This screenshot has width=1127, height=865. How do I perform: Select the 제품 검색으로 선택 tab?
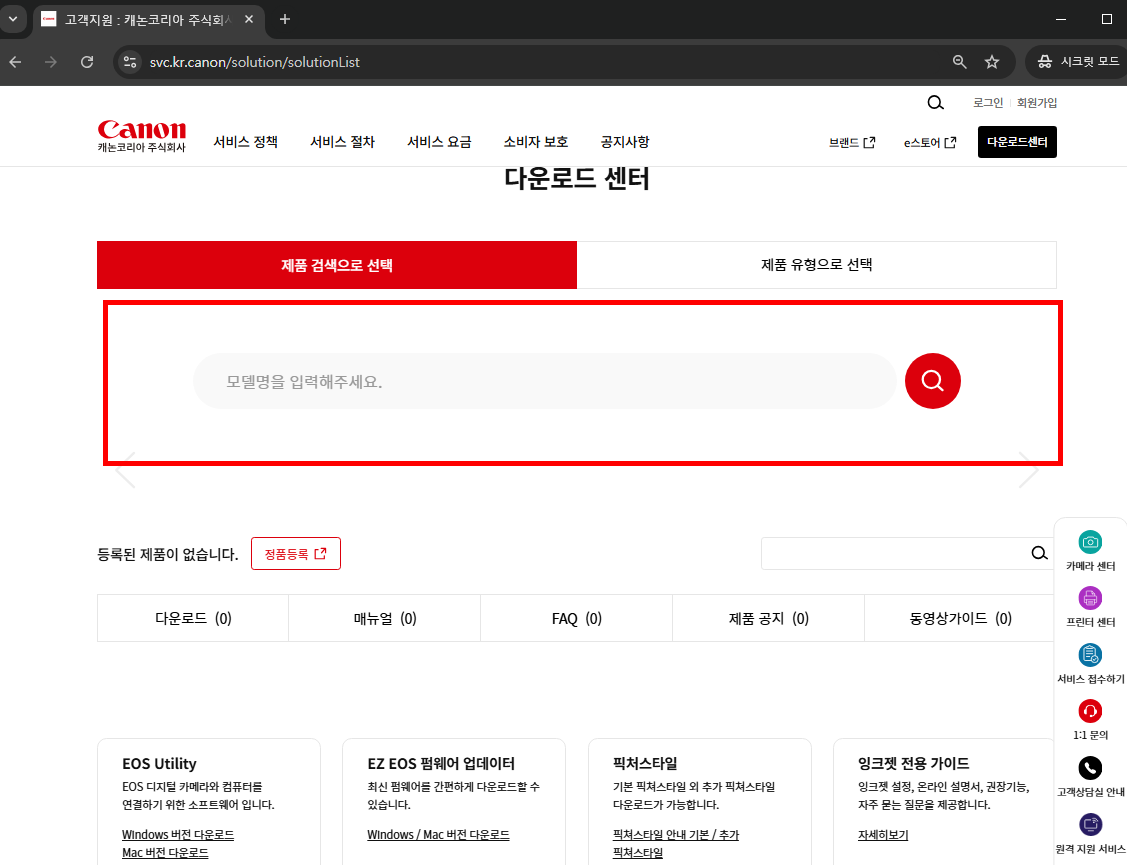(x=337, y=265)
